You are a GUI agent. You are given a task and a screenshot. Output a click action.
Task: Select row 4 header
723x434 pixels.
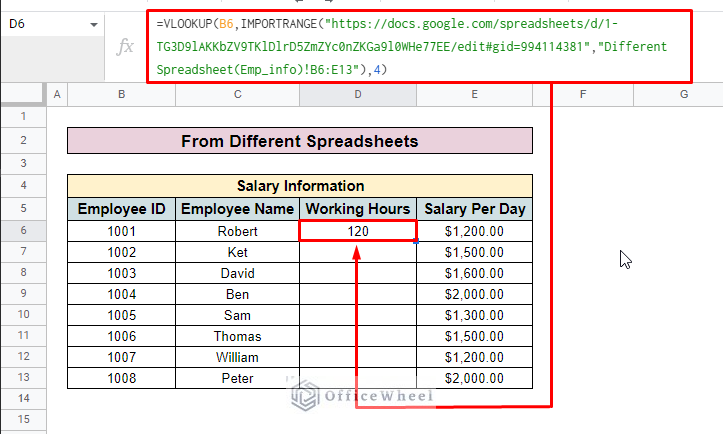[24, 186]
